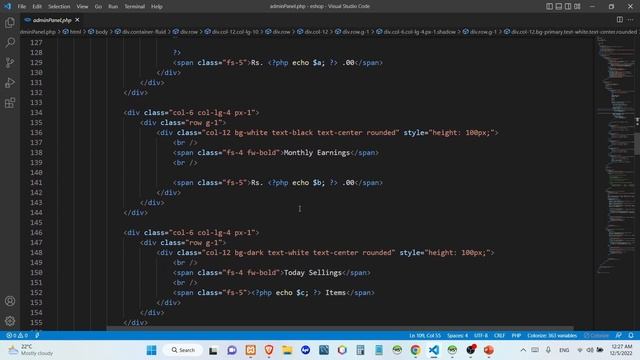The image size is (640, 360).
Task: Open Calculator from the taskbar
Action: point(360,350)
